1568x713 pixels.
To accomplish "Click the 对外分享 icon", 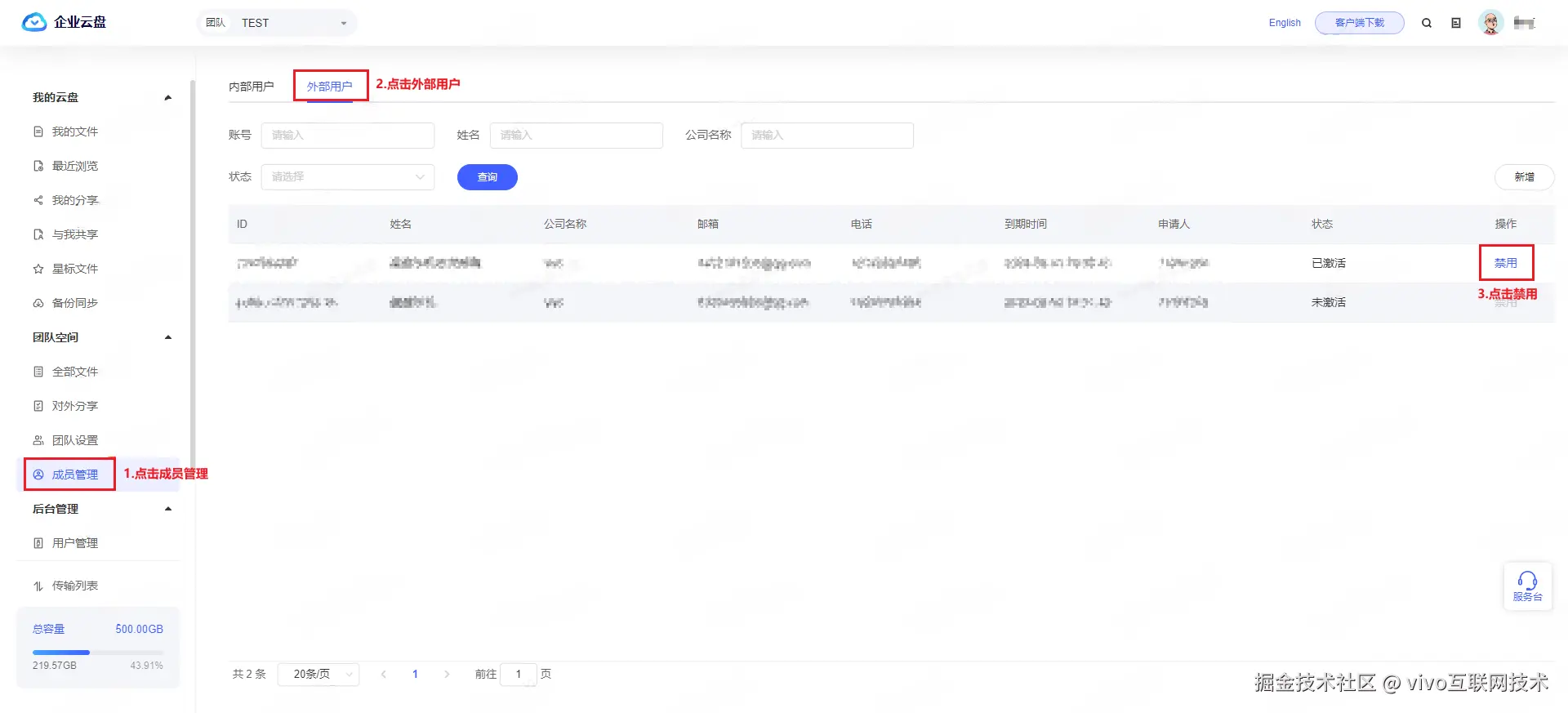I will (38, 406).
